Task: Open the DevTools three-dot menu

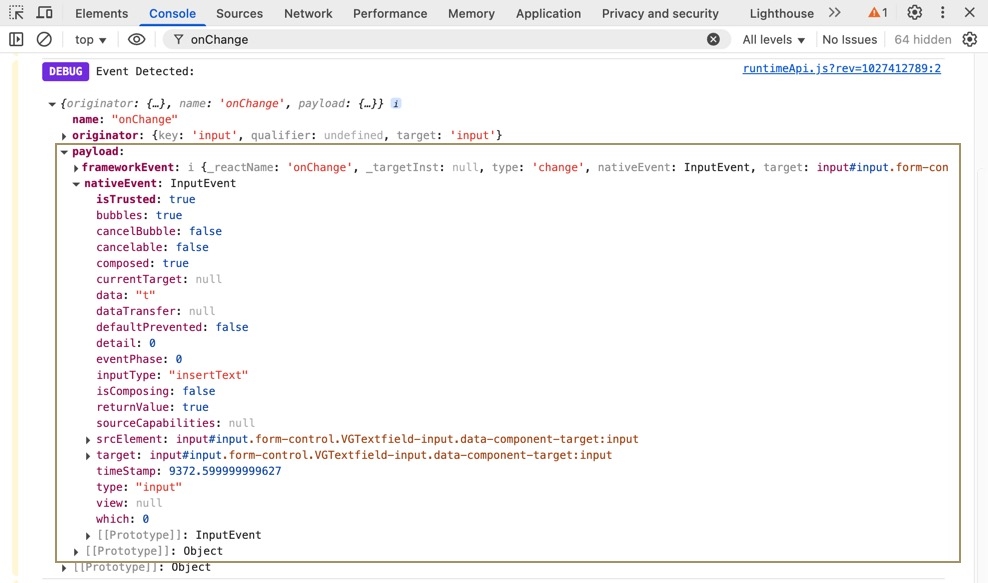Action: coord(943,13)
